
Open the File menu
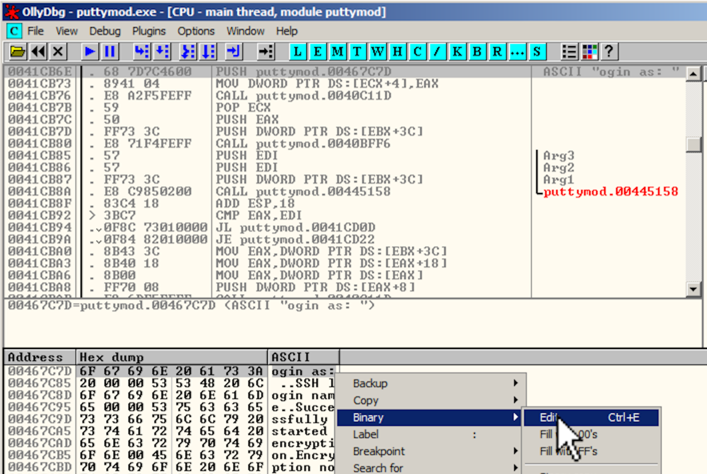[x=36, y=31]
